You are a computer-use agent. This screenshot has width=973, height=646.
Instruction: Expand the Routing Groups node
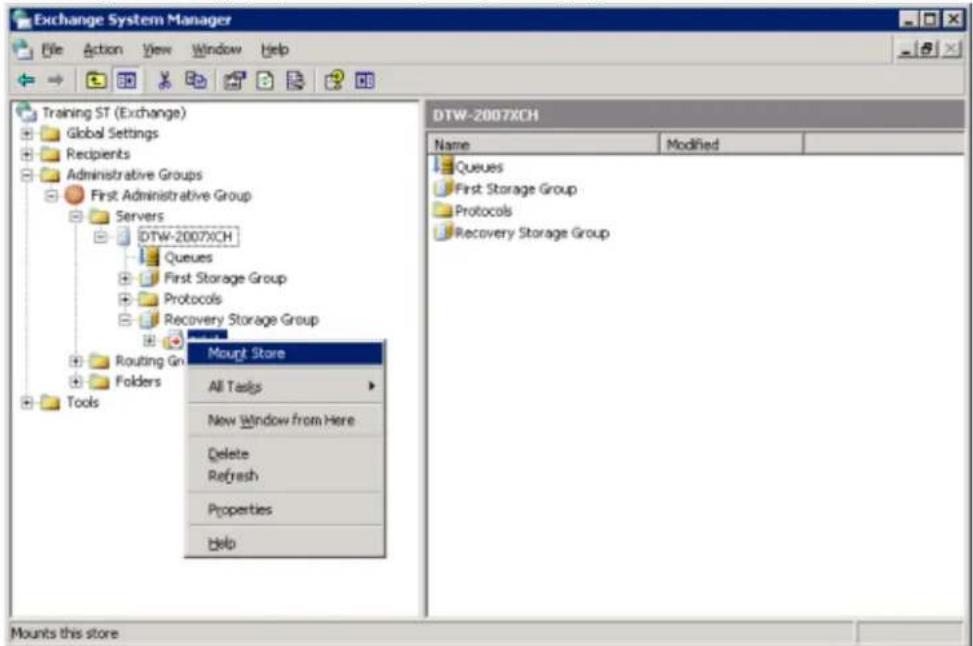click(x=76, y=361)
